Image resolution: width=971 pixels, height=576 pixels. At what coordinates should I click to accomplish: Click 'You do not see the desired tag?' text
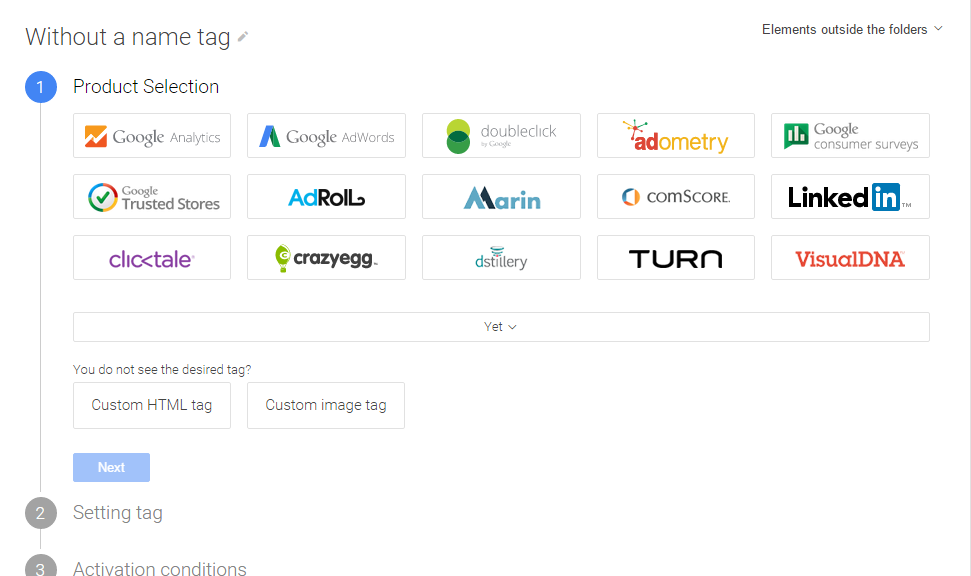162,370
